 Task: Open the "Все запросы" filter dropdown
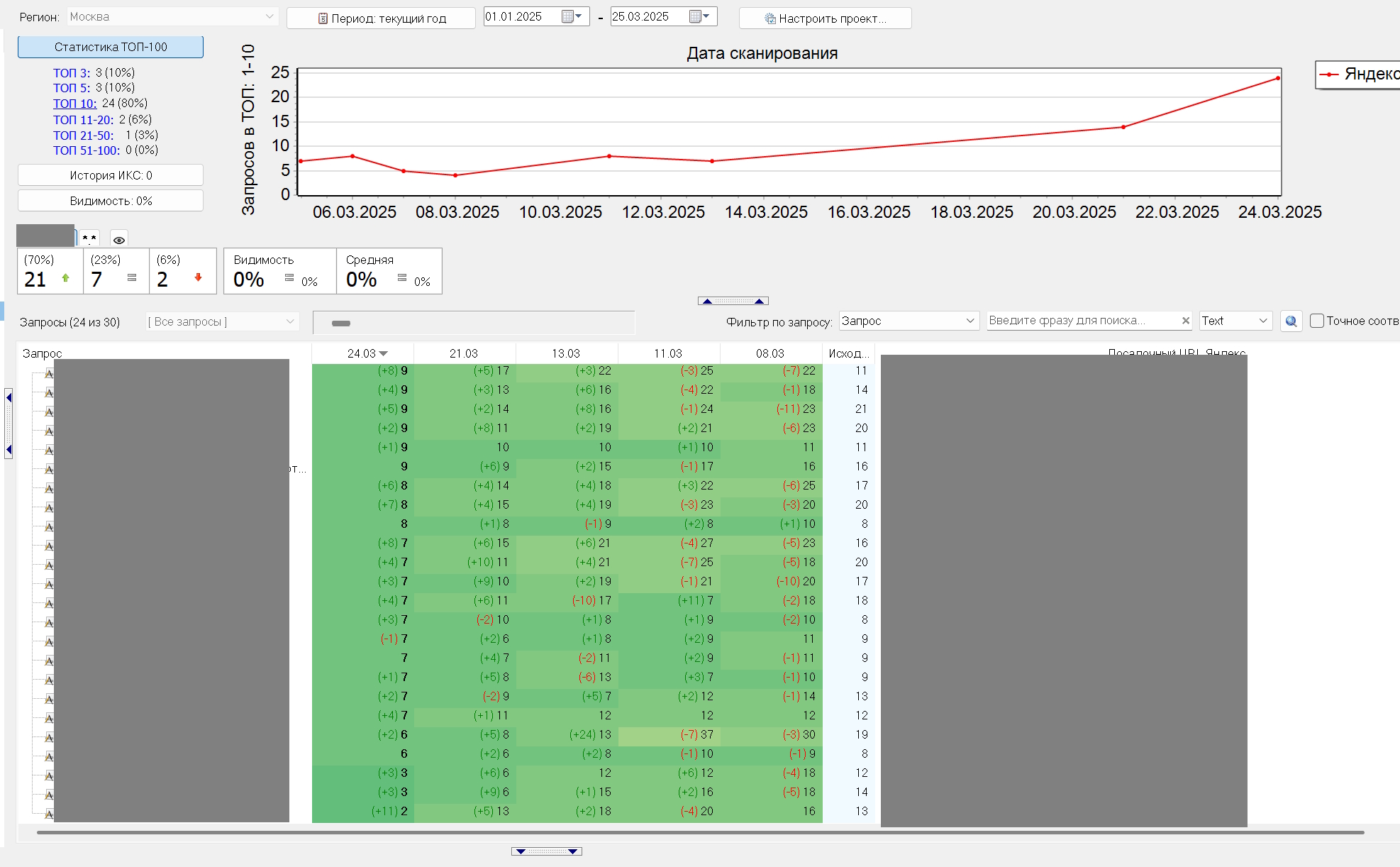pos(290,321)
